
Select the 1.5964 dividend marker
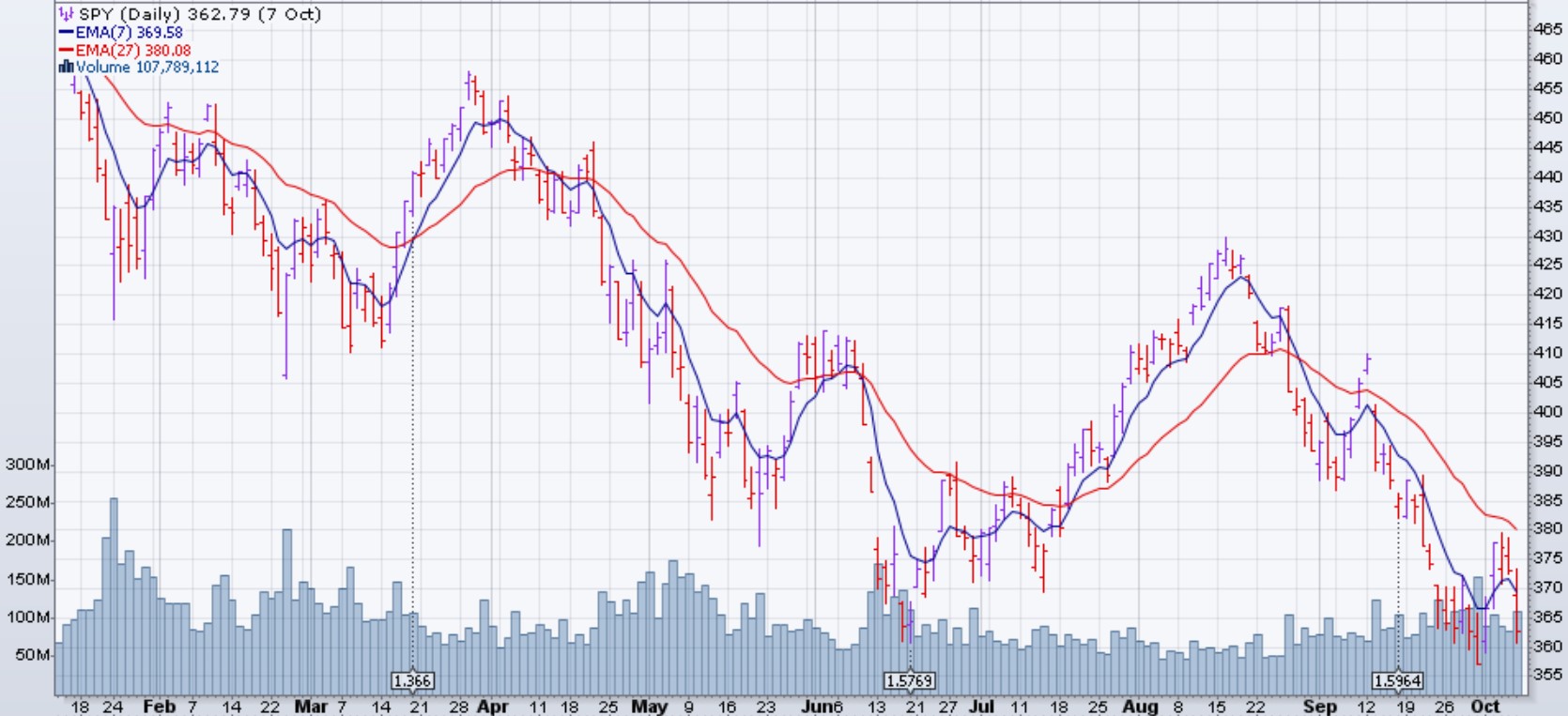[1397, 681]
